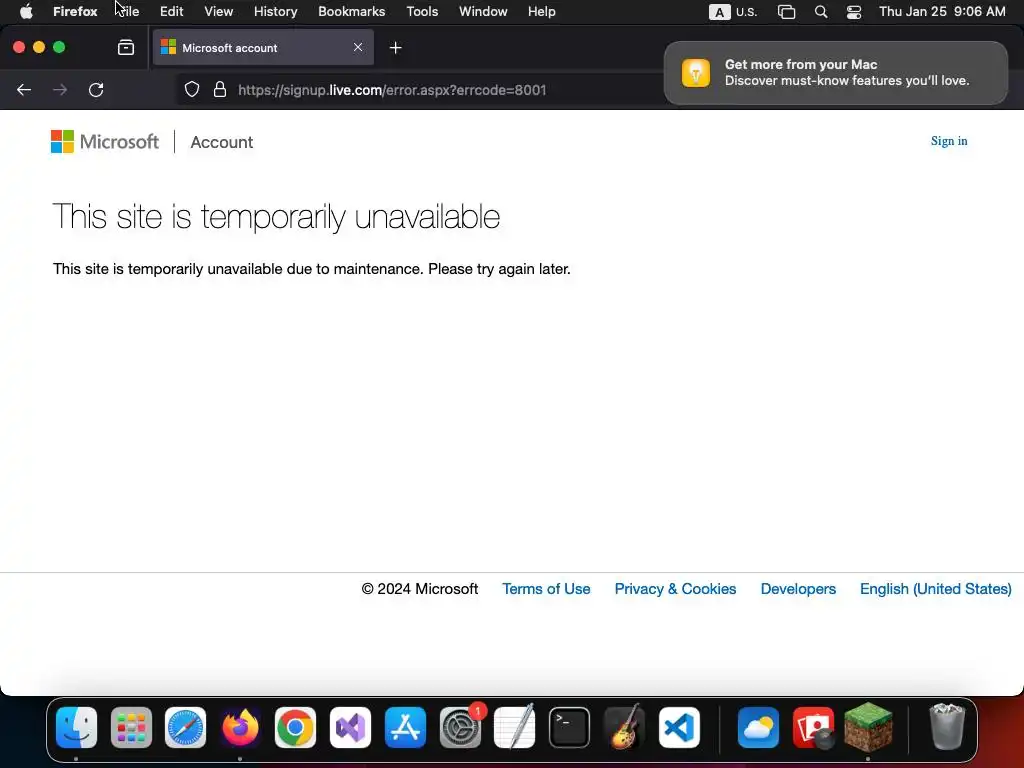Open the Bookmarks menu
This screenshot has width=1024, height=768.
pos(351,12)
